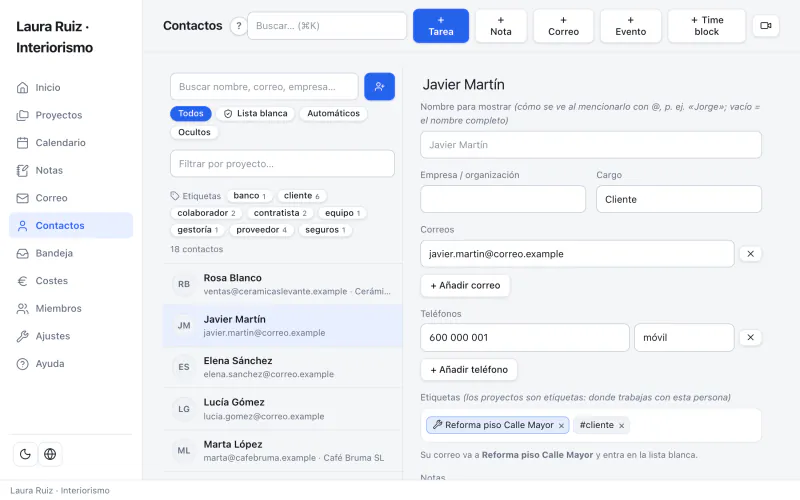Add a Time block
The image size is (800, 500).
click(707, 26)
